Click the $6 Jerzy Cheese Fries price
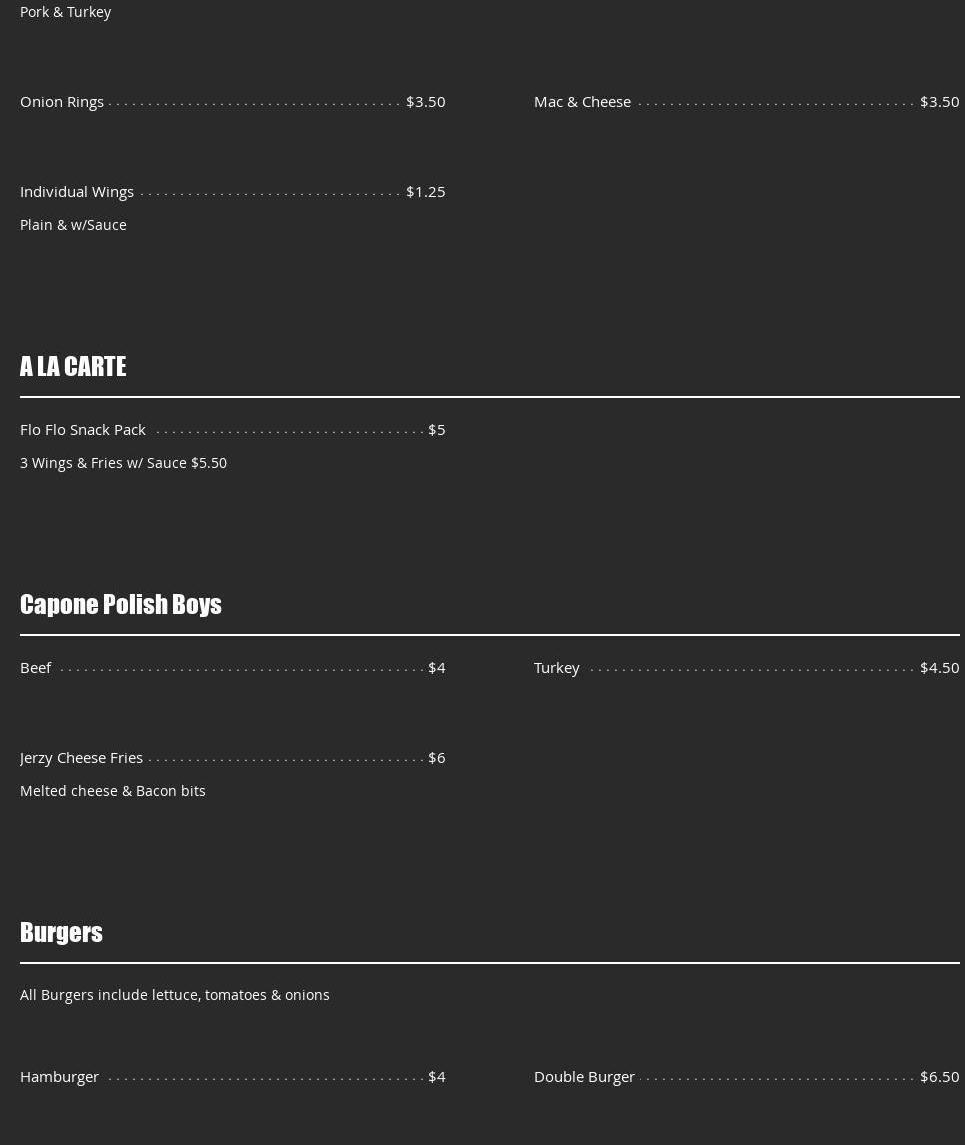Image resolution: width=965 pixels, height=1145 pixels. [436, 757]
